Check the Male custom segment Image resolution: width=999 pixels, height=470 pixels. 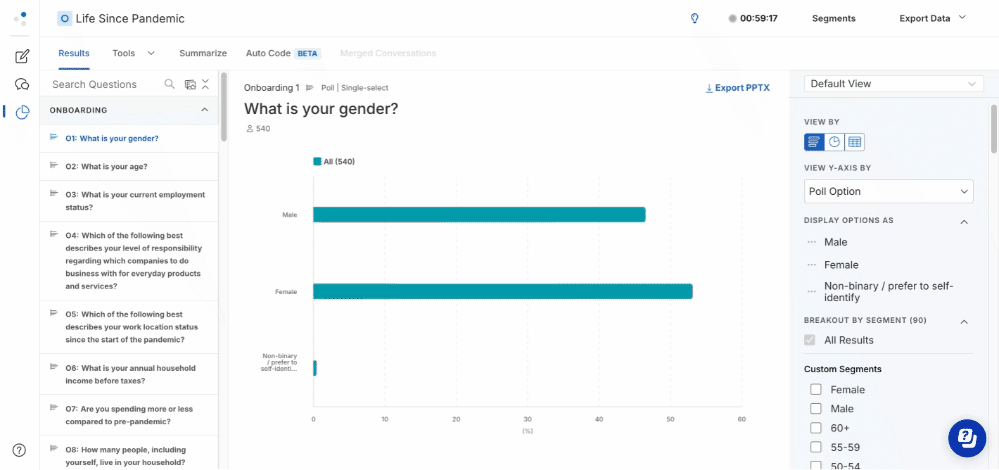[816, 409]
